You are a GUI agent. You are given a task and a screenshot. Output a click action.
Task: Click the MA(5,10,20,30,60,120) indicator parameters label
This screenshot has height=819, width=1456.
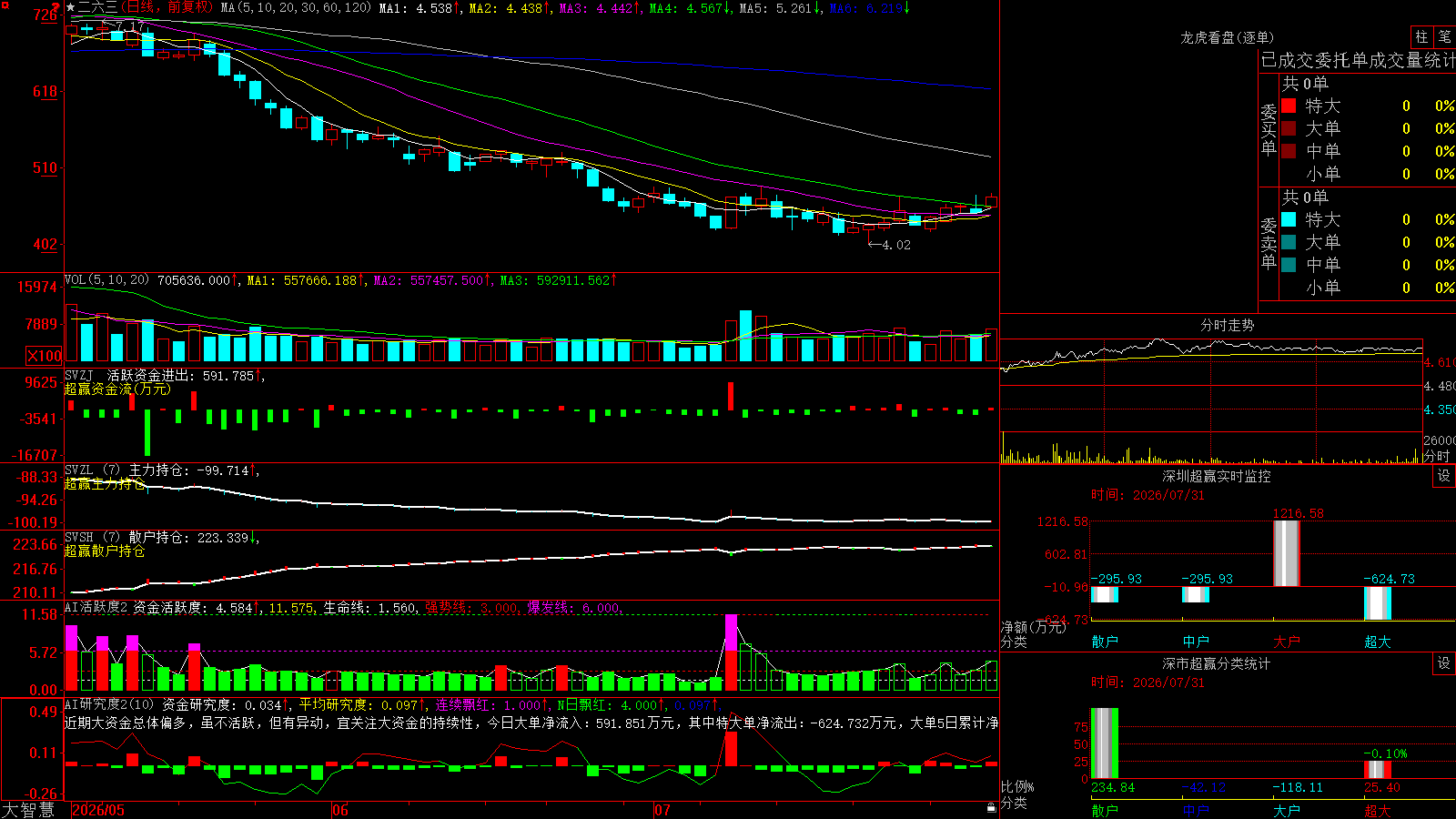[x=296, y=8]
